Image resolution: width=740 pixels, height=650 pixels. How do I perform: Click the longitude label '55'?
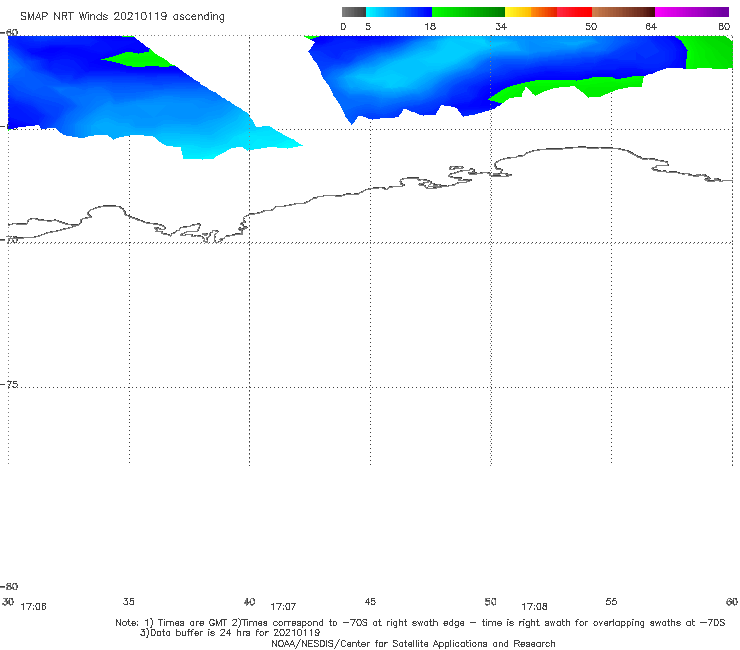[611, 601]
